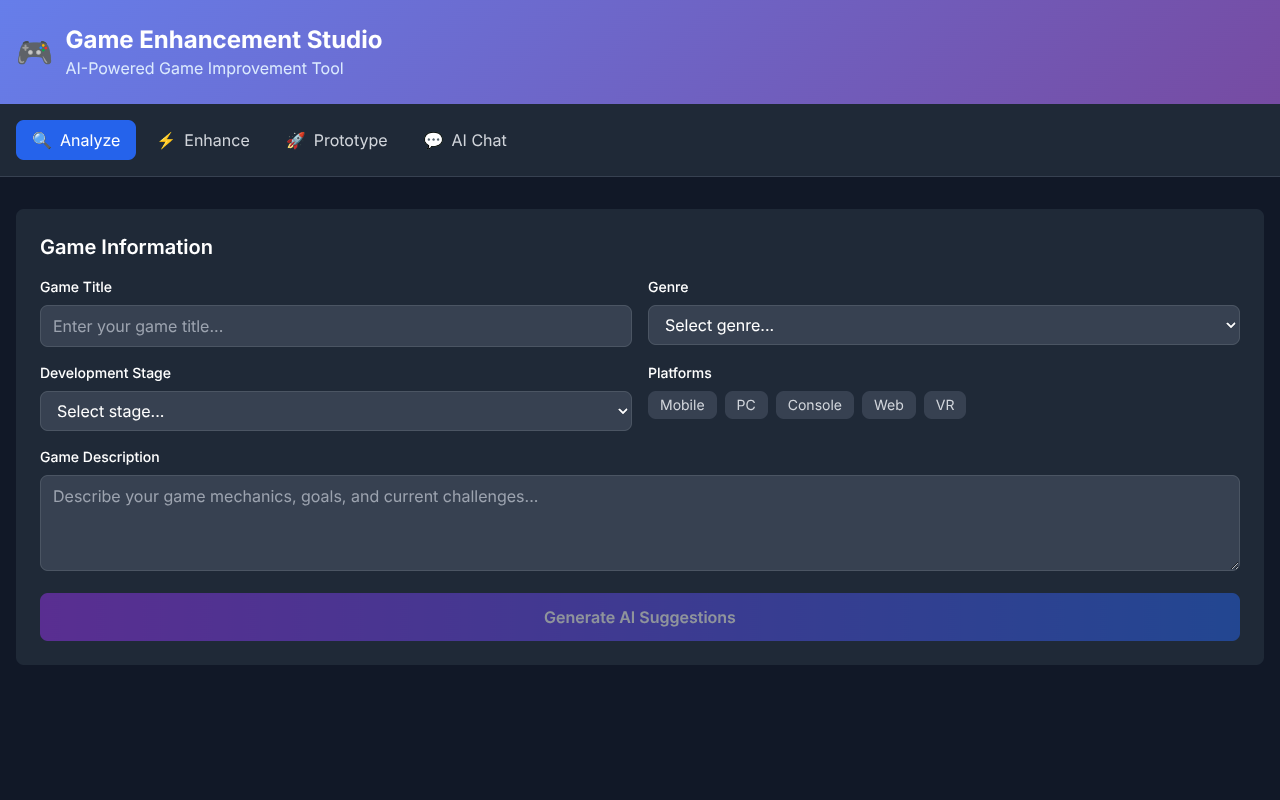
Task: Click the Generate AI Suggestions button
Action: click(x=639, y=617)
